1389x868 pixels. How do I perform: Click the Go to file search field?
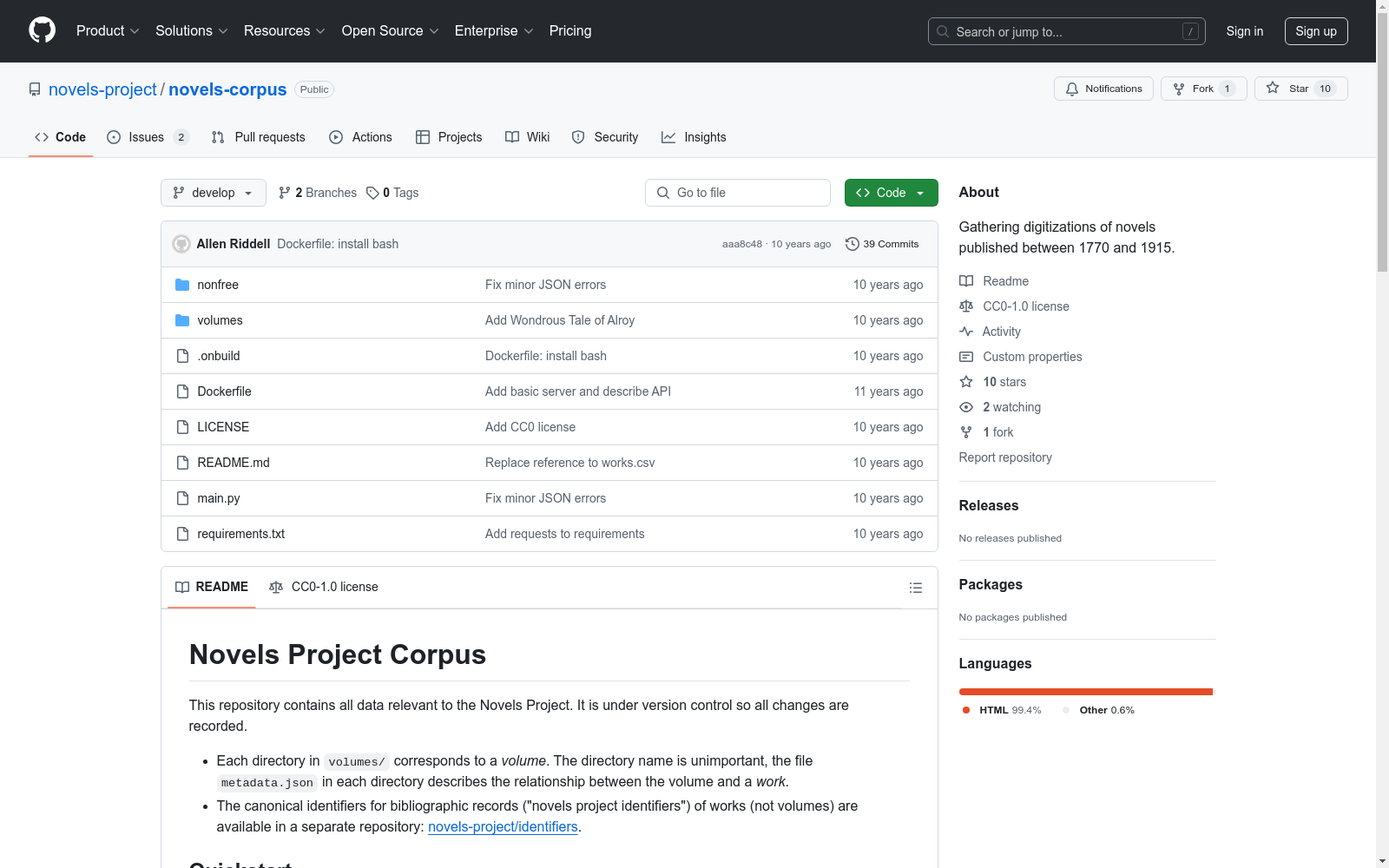[x=738, y=193]
